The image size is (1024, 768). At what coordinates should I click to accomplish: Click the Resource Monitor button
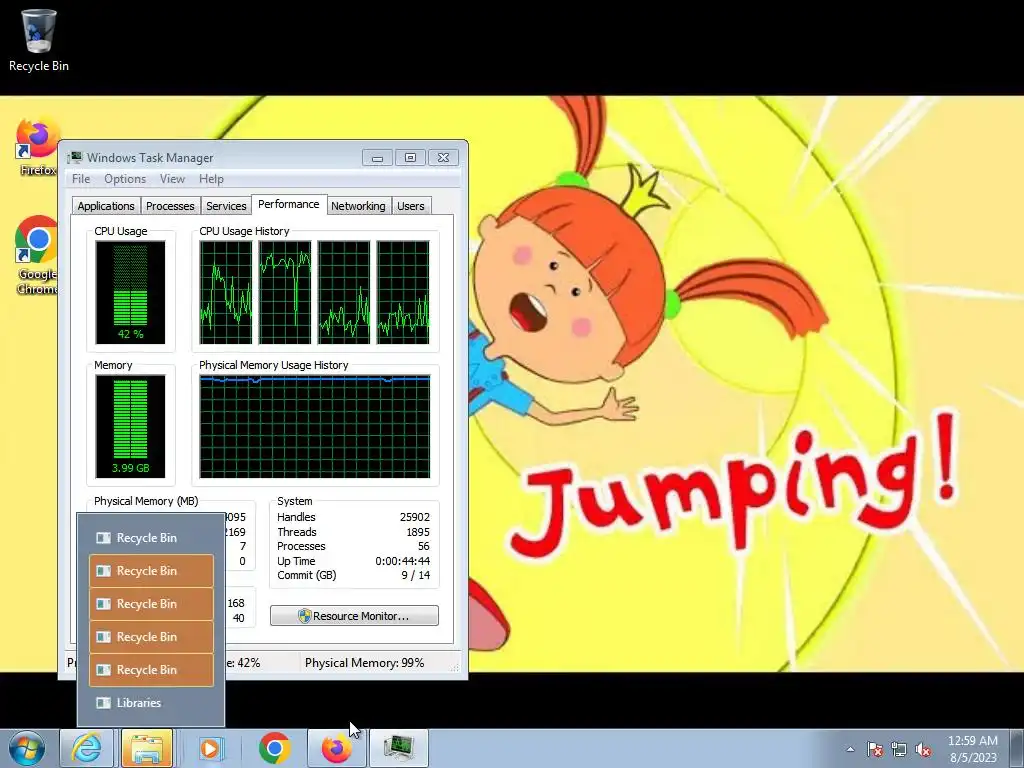click(x=354, y=616)
